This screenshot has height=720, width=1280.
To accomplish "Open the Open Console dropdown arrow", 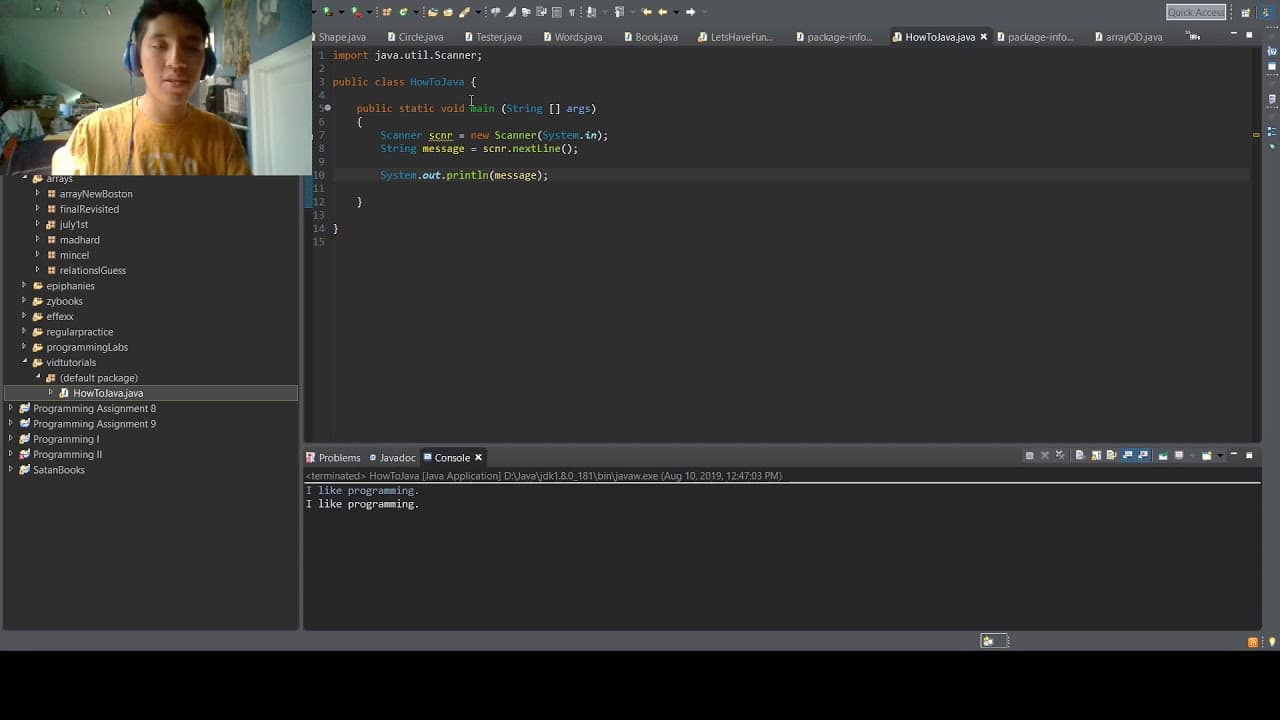I will coord(1220,456).
